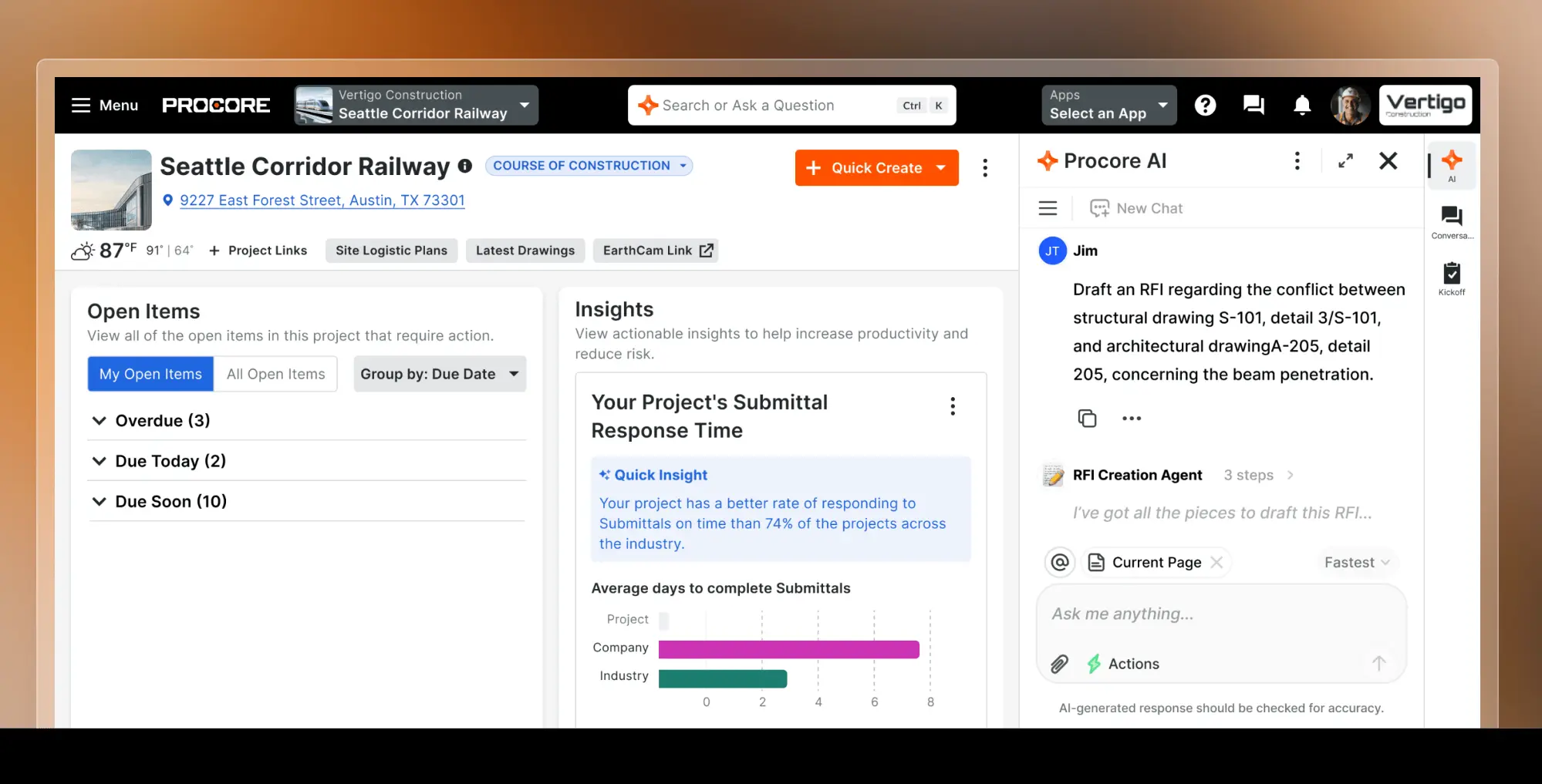
Task: Select the AI sidebar icon
Action: coord(1452,166)
